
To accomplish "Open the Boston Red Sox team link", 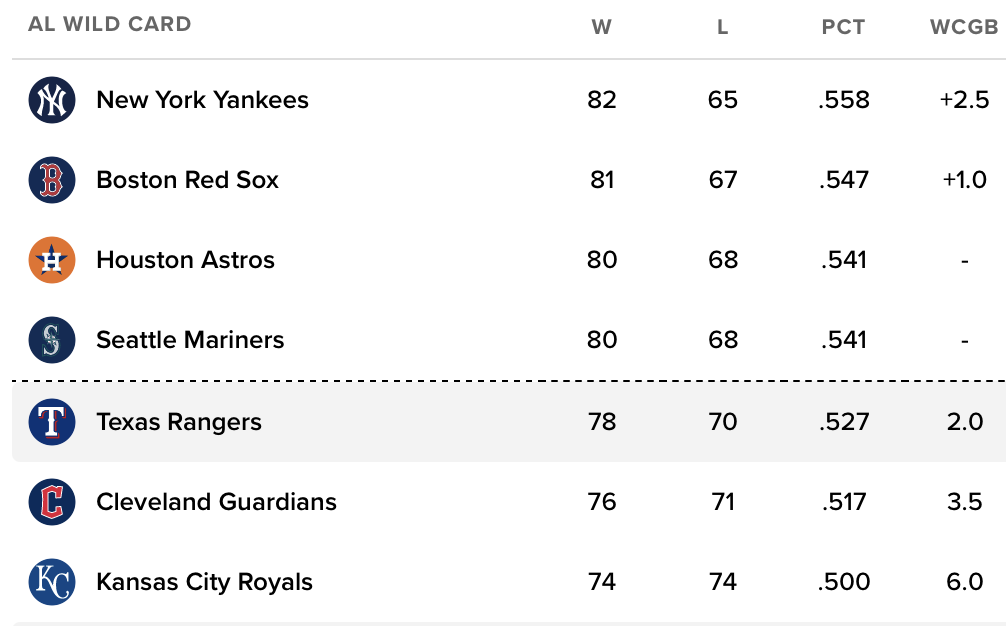I will [187, 180].
